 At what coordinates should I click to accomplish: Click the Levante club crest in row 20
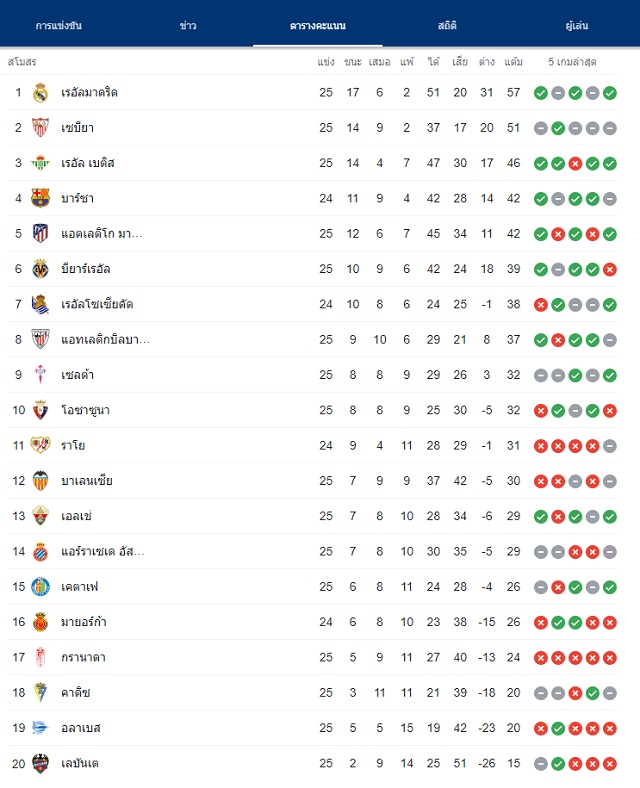pyautogui.click(x=40, y=763)
